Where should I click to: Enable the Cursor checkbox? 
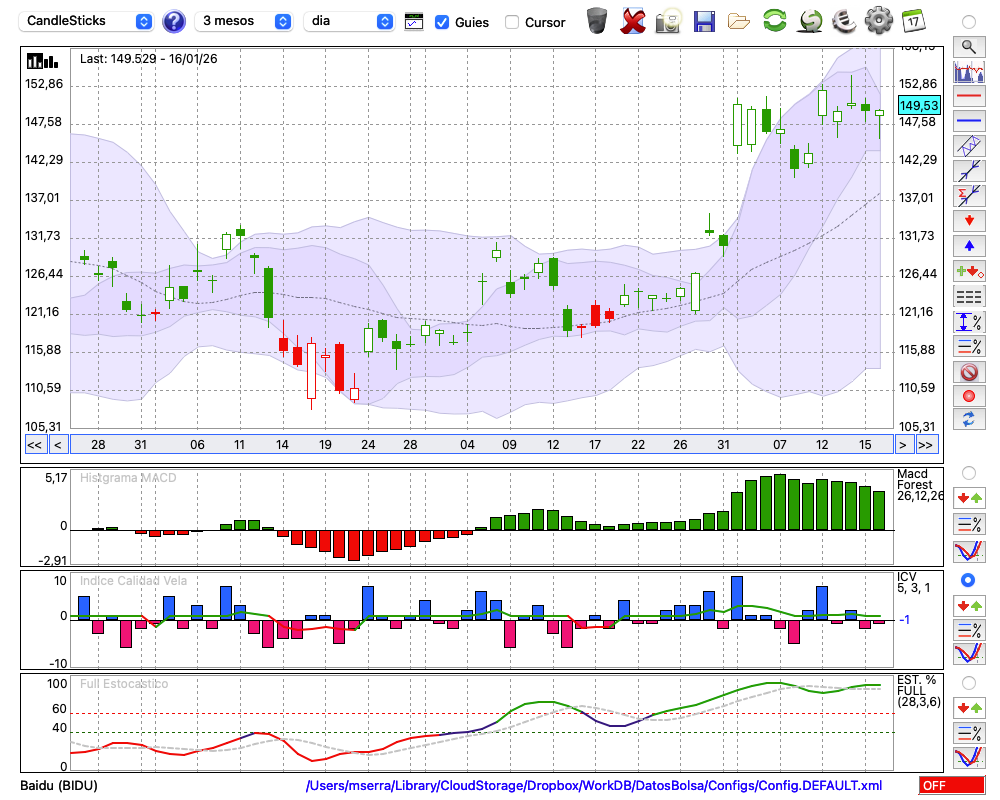click(512, 22)
